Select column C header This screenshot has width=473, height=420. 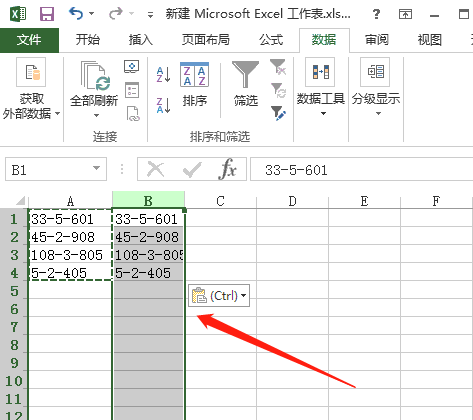(220, 201)
